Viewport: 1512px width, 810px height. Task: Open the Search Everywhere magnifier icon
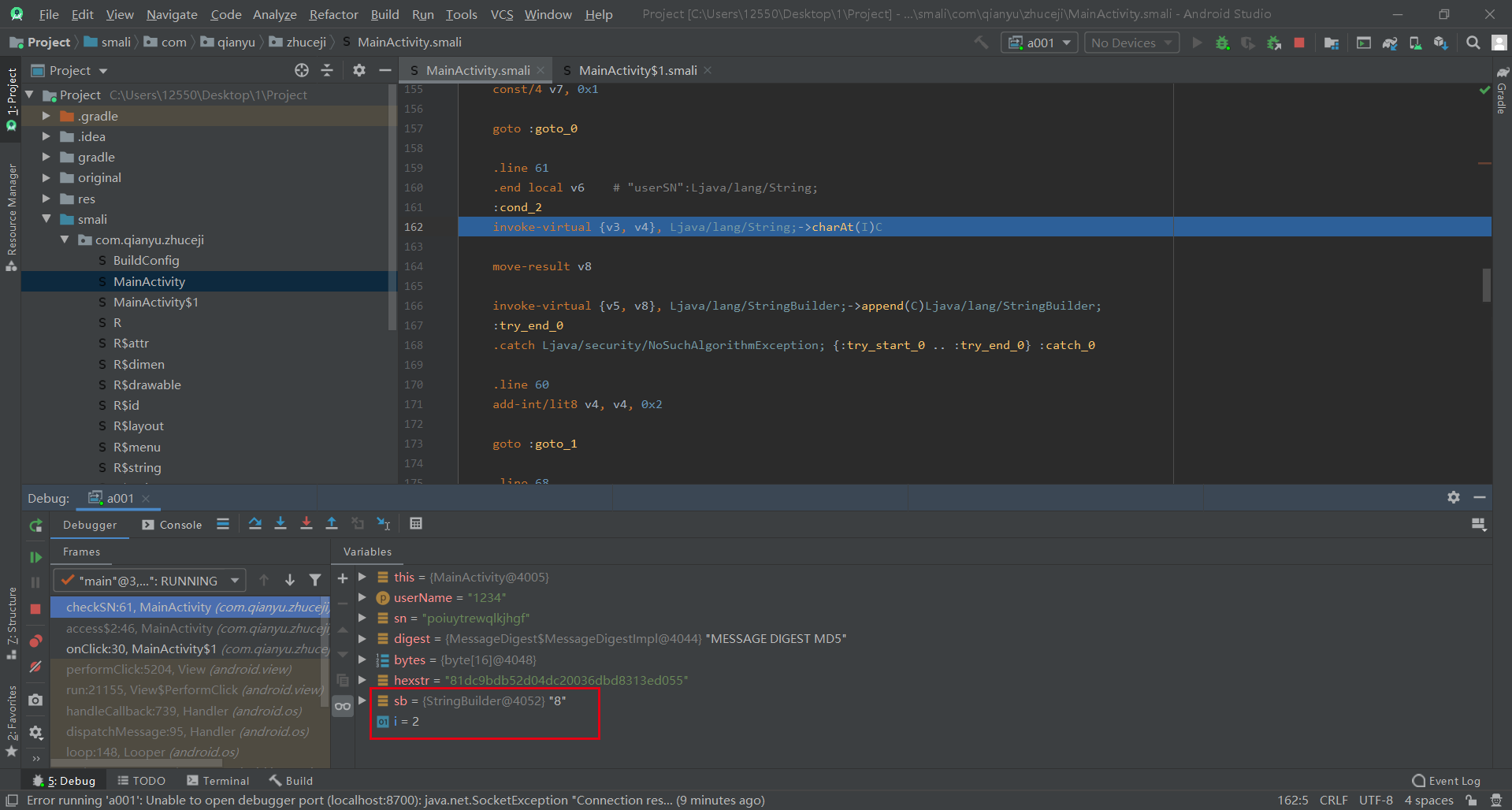click(1473, 43)
